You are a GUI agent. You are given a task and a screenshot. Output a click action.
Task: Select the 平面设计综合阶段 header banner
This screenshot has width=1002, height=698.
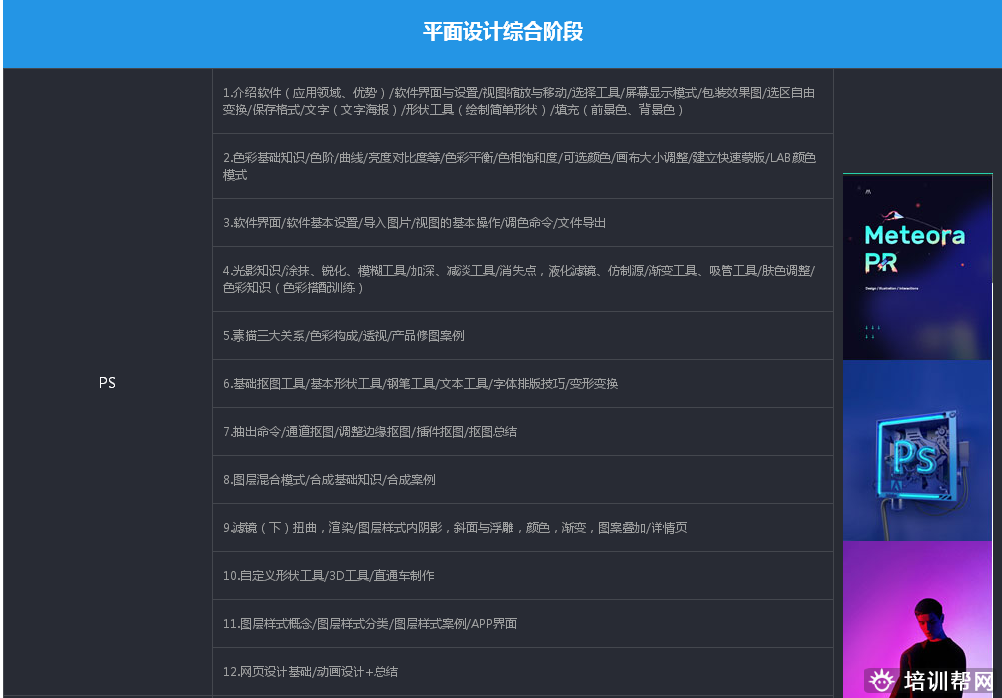[x=501, y=33]
